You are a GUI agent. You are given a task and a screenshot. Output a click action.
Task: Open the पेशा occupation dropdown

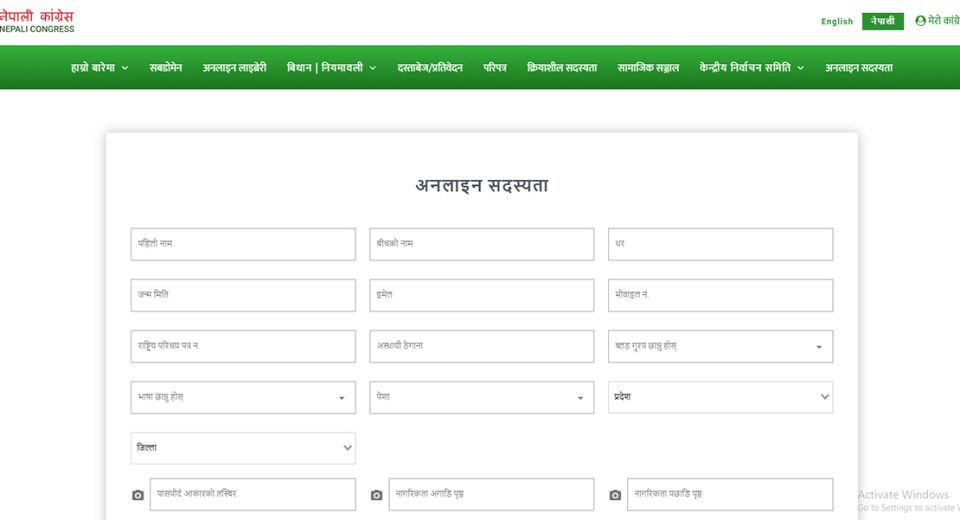coord(481,397)
